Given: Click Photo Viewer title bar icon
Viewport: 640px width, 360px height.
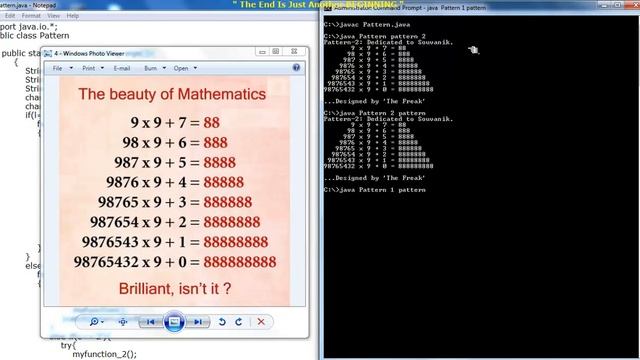Looking at the screenshot, I should pos(48,53).
